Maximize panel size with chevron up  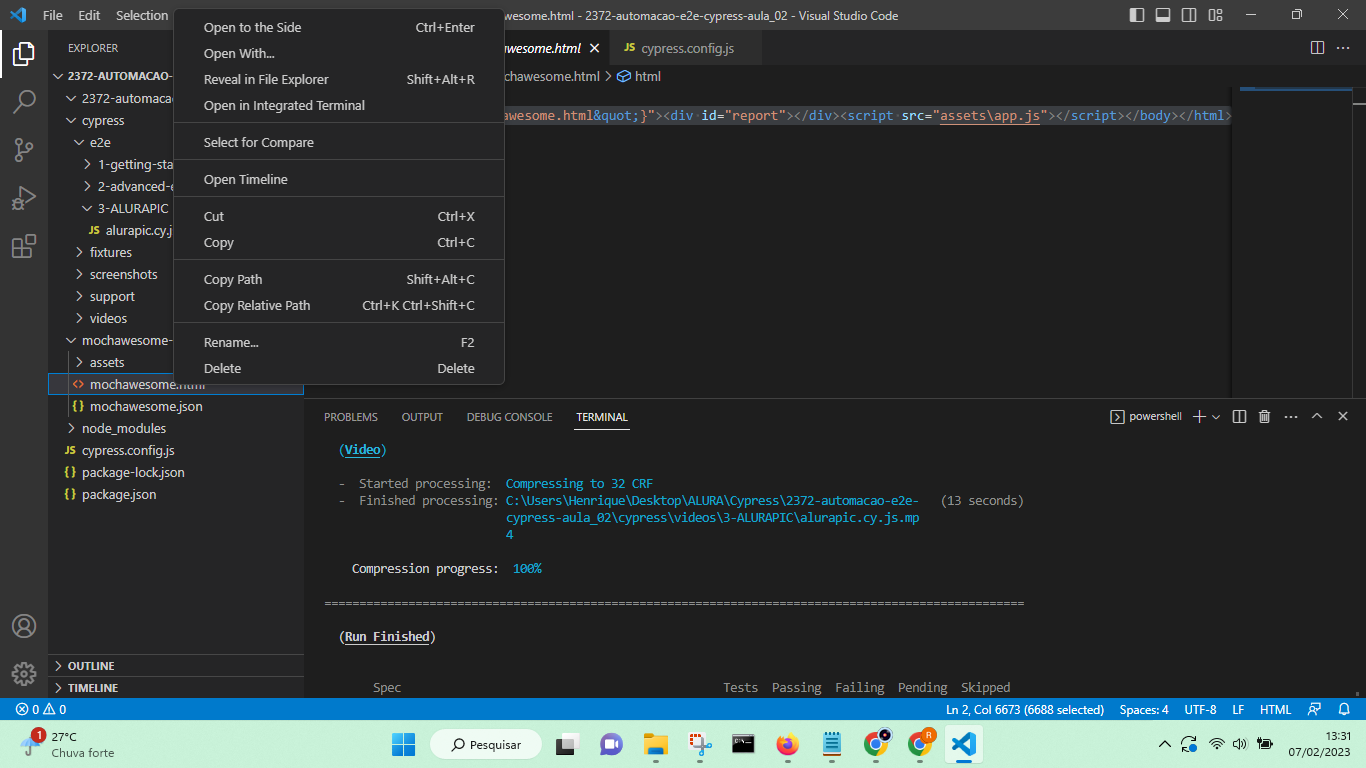click(1317, 416)
